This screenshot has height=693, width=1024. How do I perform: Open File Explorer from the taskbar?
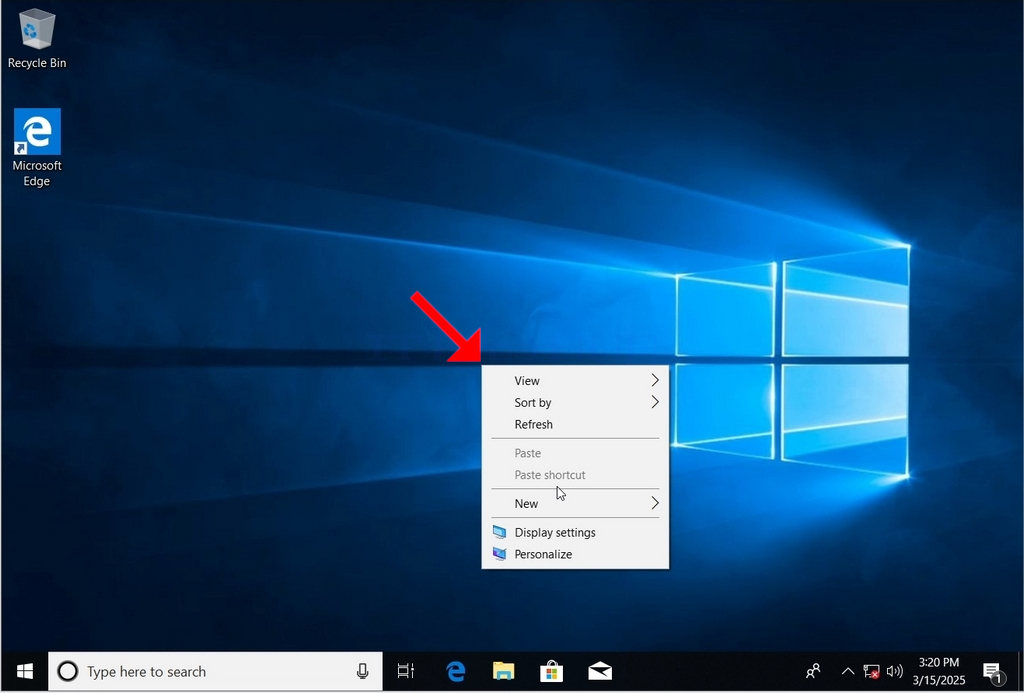pyautogui.click(x=504, y=671)
